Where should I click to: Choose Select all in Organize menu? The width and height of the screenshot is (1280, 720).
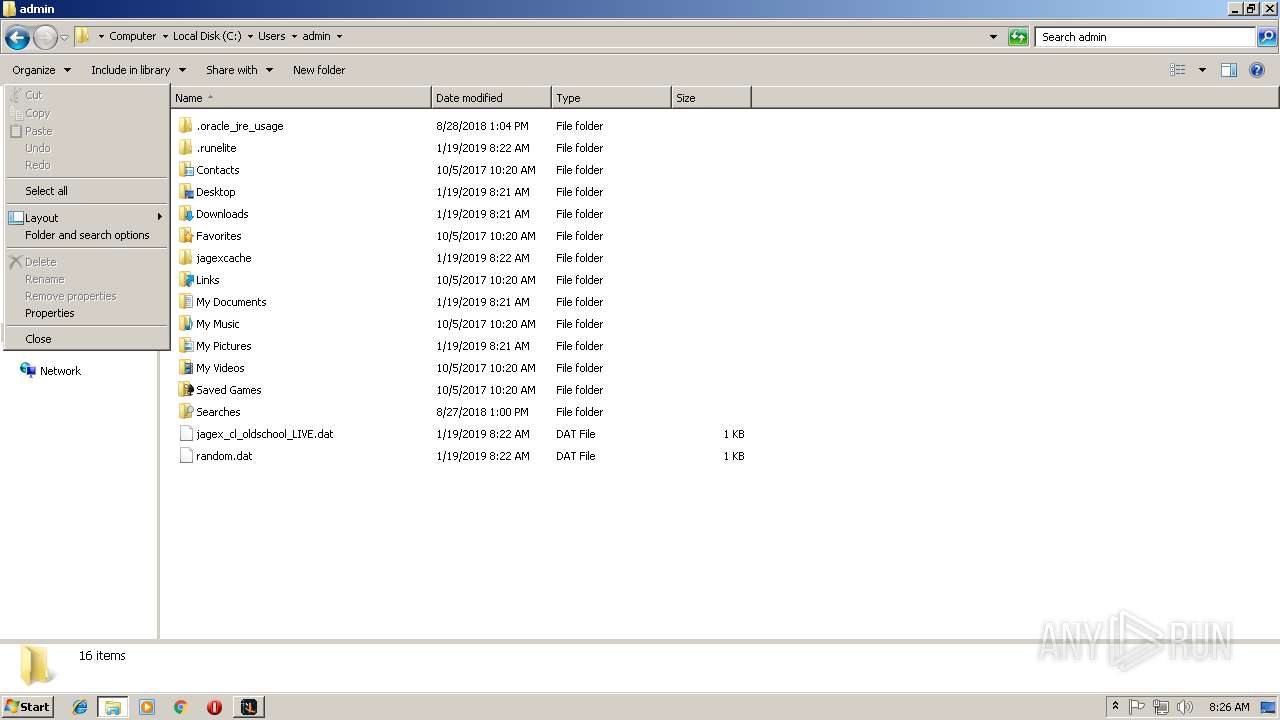tap(87, 191)
